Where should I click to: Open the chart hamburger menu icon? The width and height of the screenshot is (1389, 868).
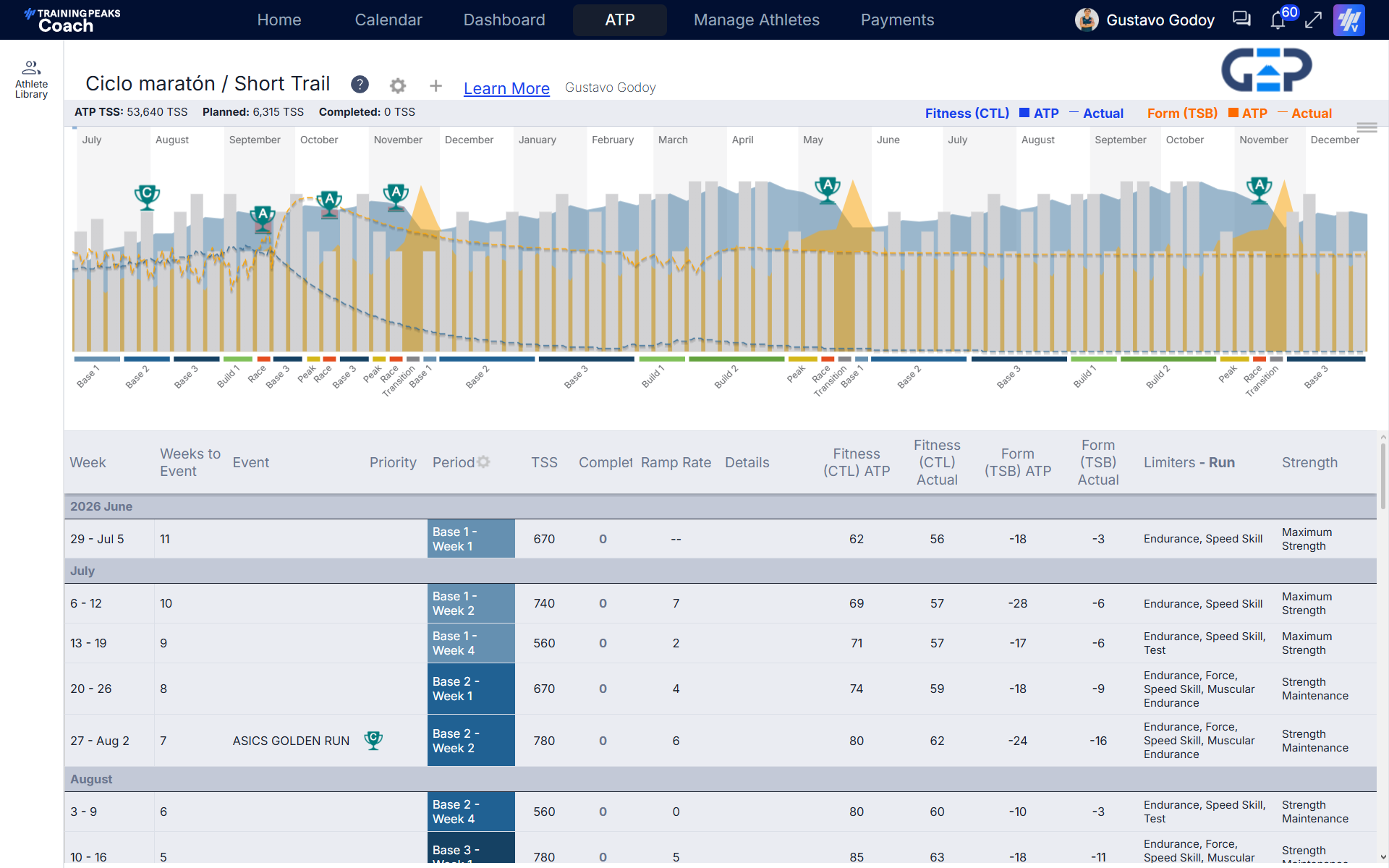pos(1367,127)
